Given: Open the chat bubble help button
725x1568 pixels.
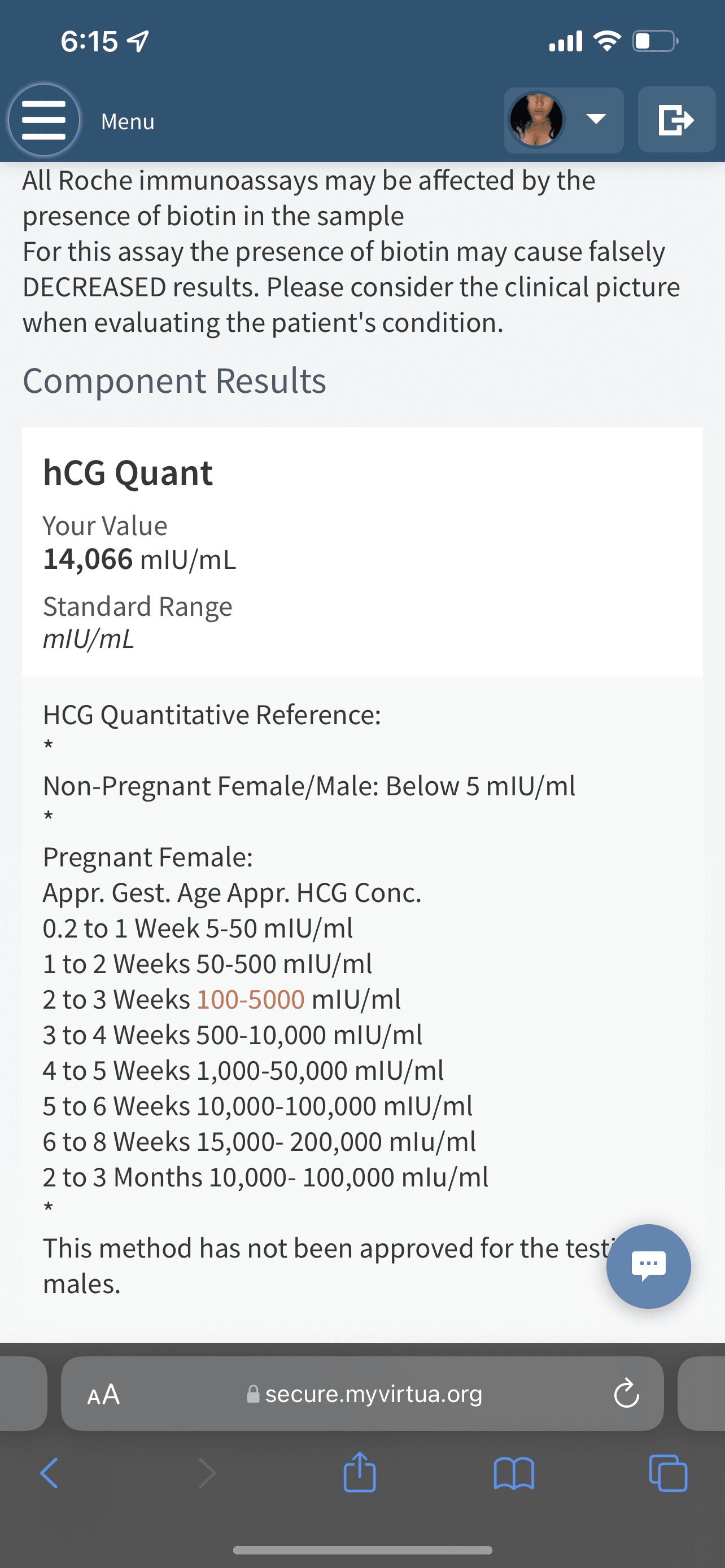Looking at the screenshot, I should tap(648, 1266).
